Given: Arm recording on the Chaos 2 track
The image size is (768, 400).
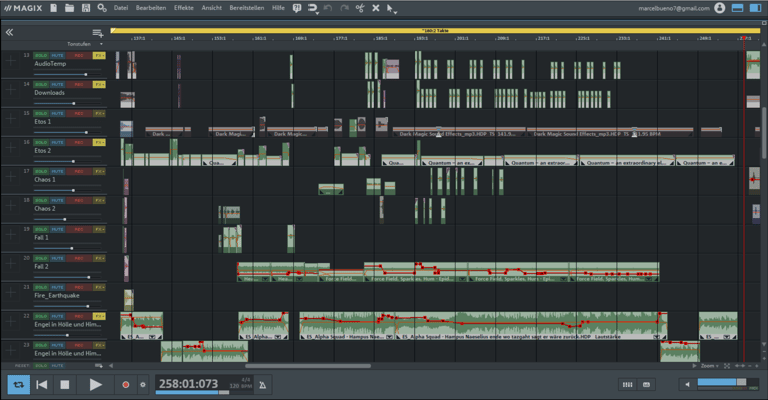Looking at the screenshot, I should 79,200.
